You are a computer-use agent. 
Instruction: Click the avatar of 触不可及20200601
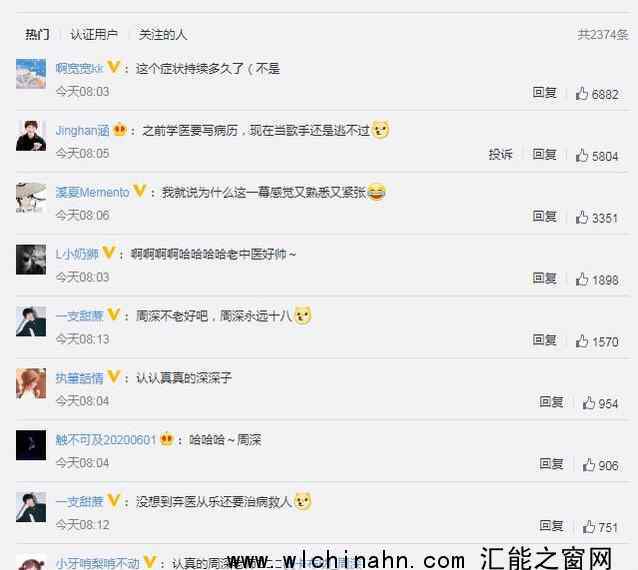click(x=31, y=445)
